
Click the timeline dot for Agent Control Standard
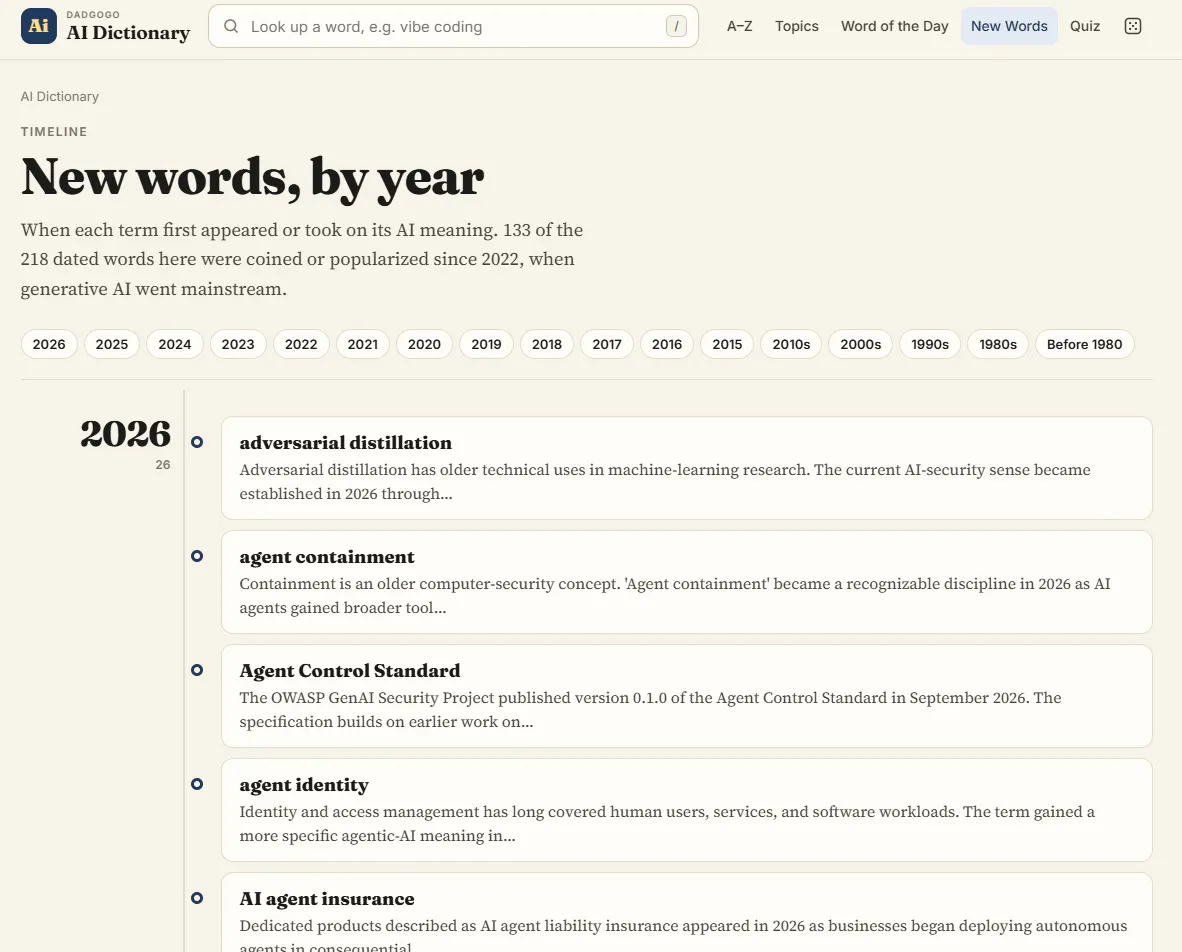[197, 670]
